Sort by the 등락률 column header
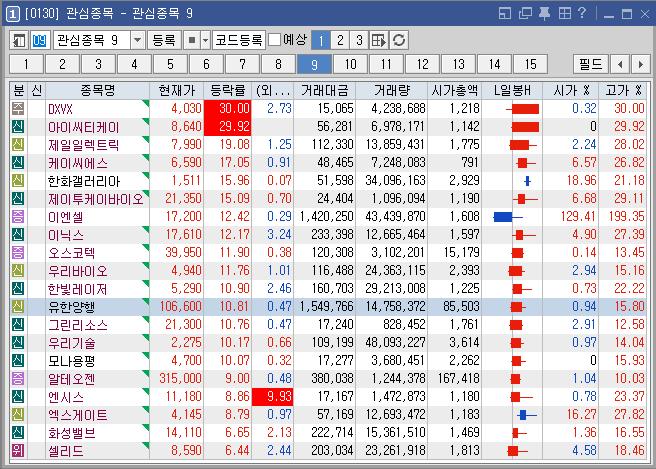The image size is (656, 469). [x=228, y=90]
